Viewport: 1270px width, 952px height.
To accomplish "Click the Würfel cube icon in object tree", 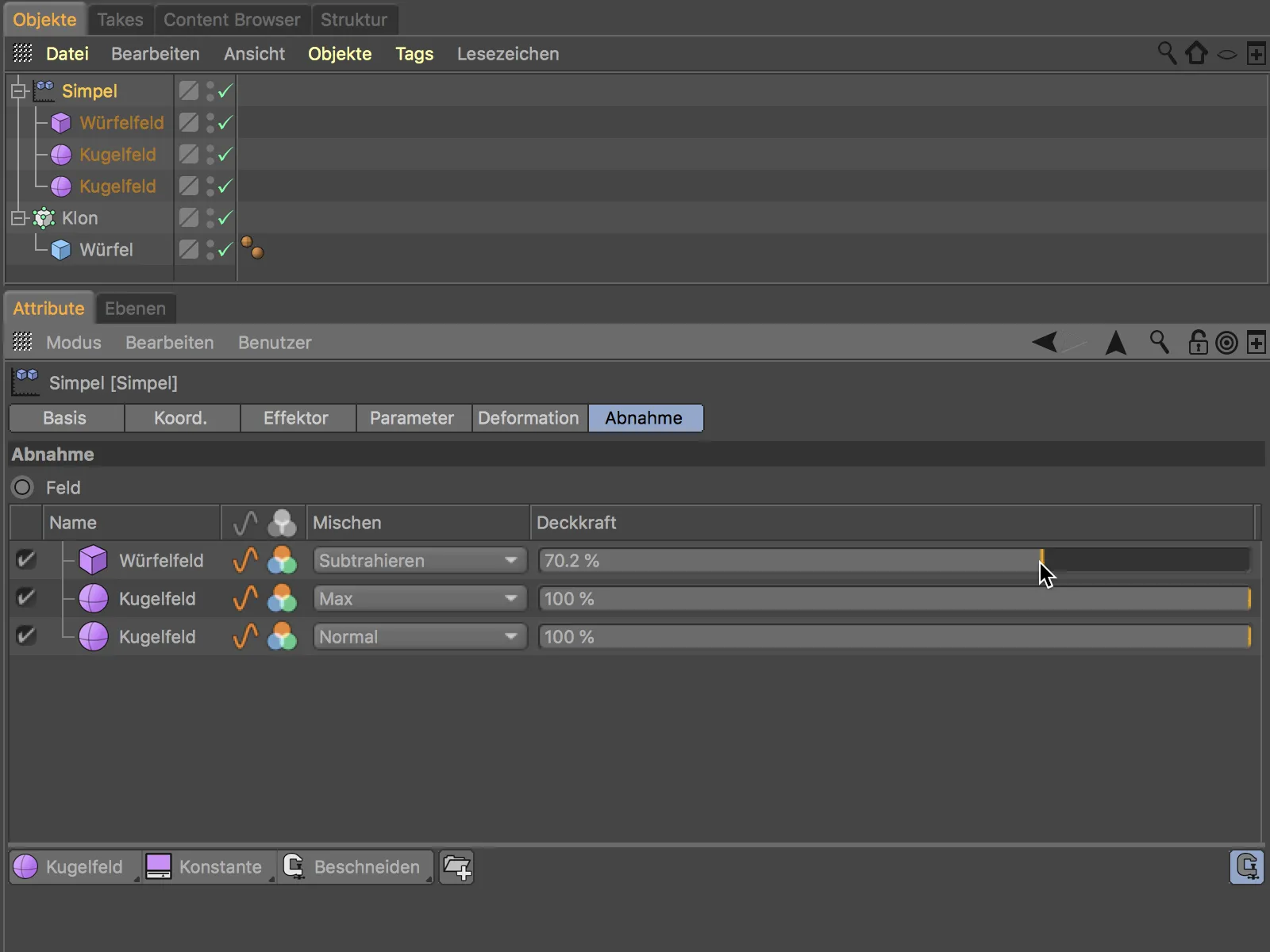I will point(60,249).
